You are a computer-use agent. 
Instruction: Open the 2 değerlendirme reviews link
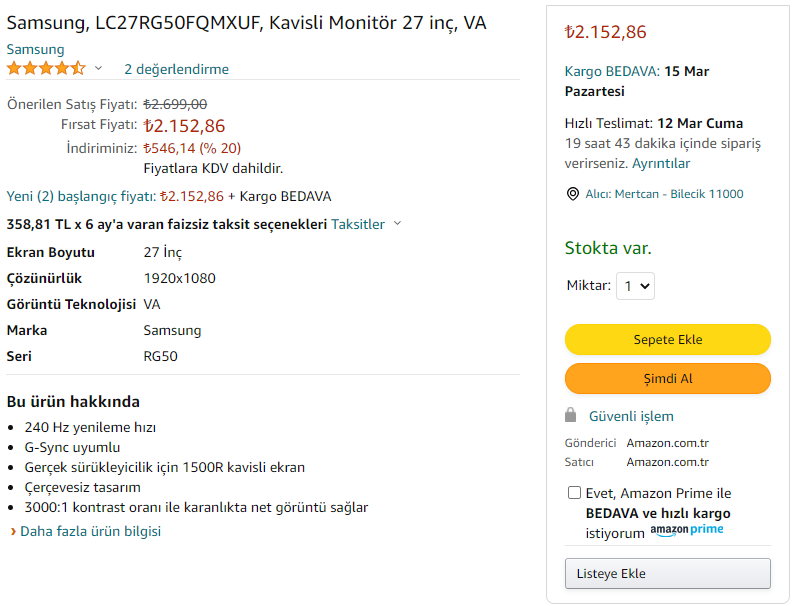coord(176,69)
